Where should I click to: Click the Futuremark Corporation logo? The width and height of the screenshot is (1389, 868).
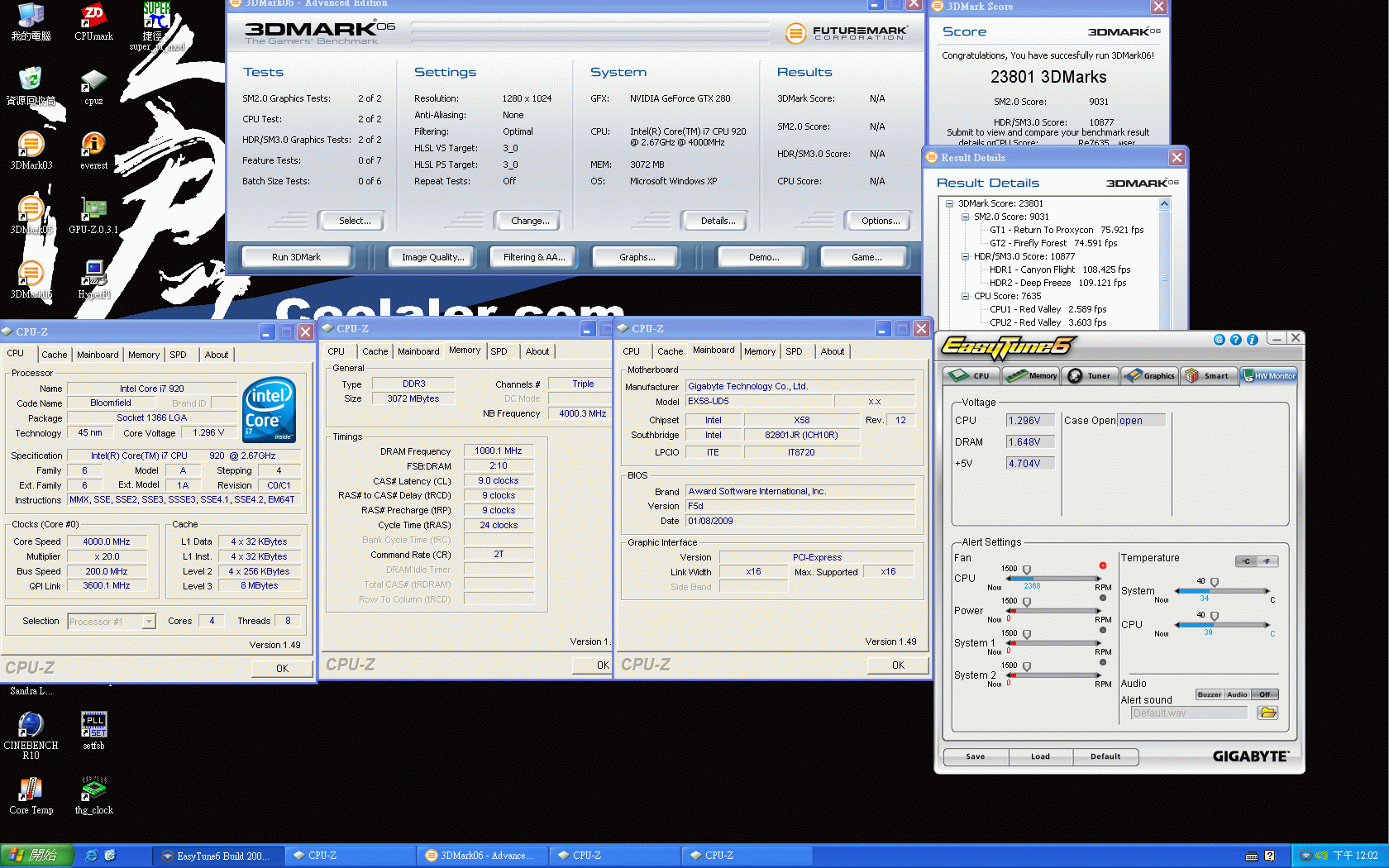point(847,33)
